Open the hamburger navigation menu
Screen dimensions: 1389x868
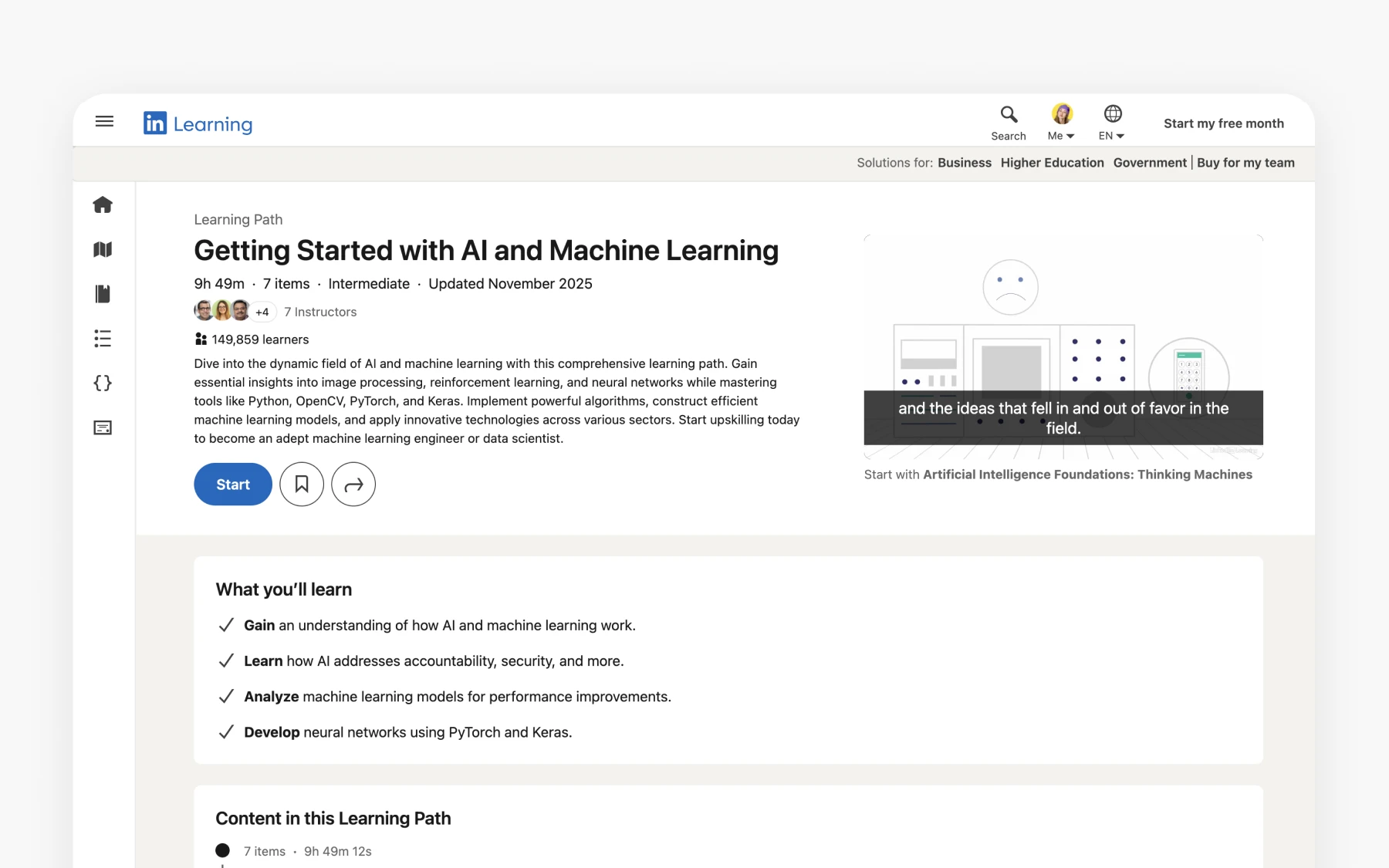[104, 122]
